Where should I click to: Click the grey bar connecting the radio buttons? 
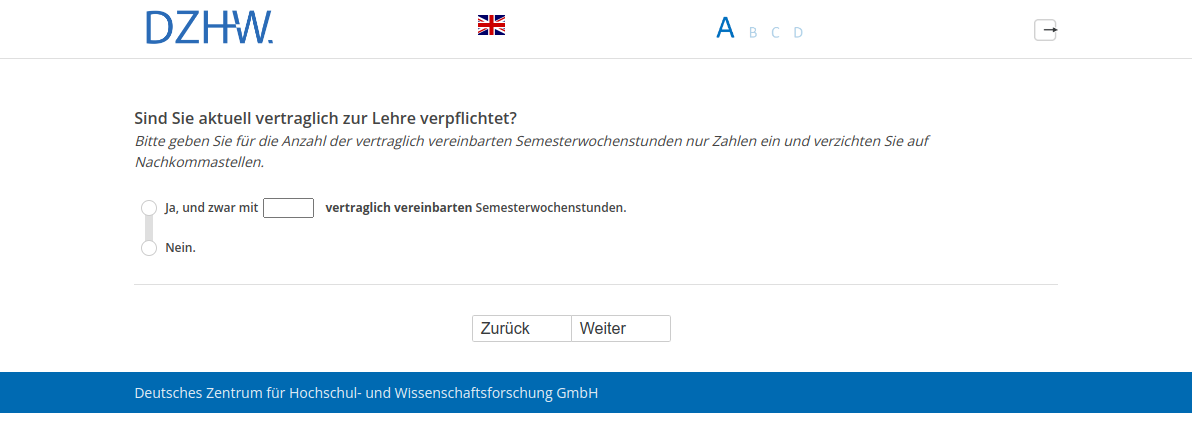[x=149, y=228]
